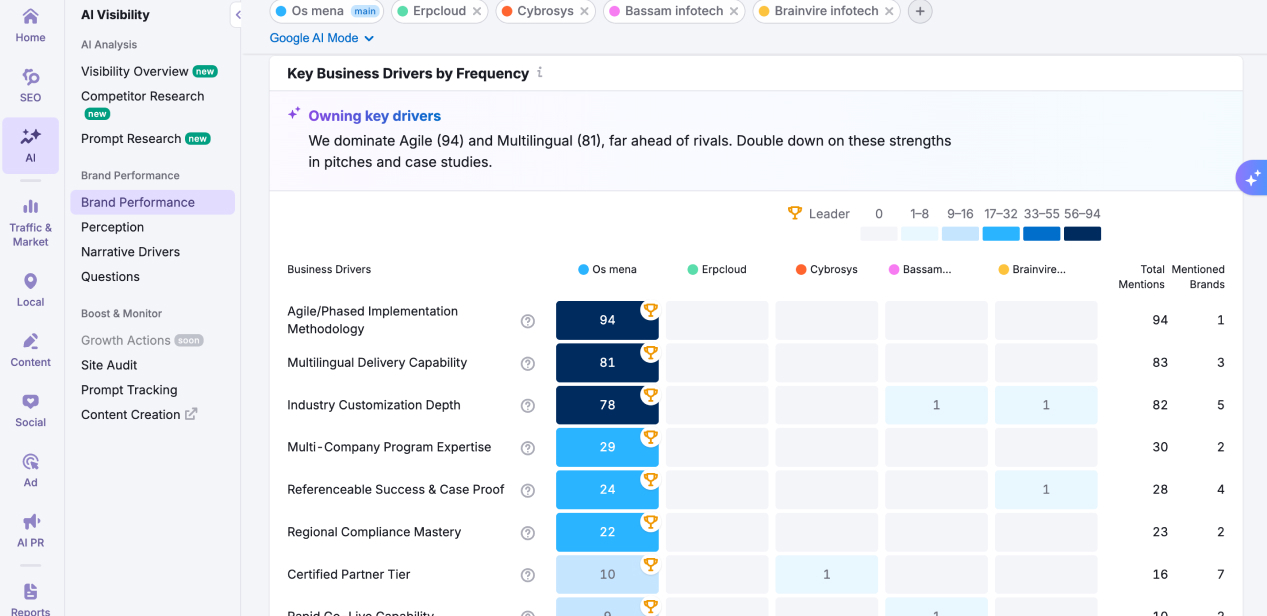
Task: Select Perception in Brand Performance menu
Action: click(112, 227)
